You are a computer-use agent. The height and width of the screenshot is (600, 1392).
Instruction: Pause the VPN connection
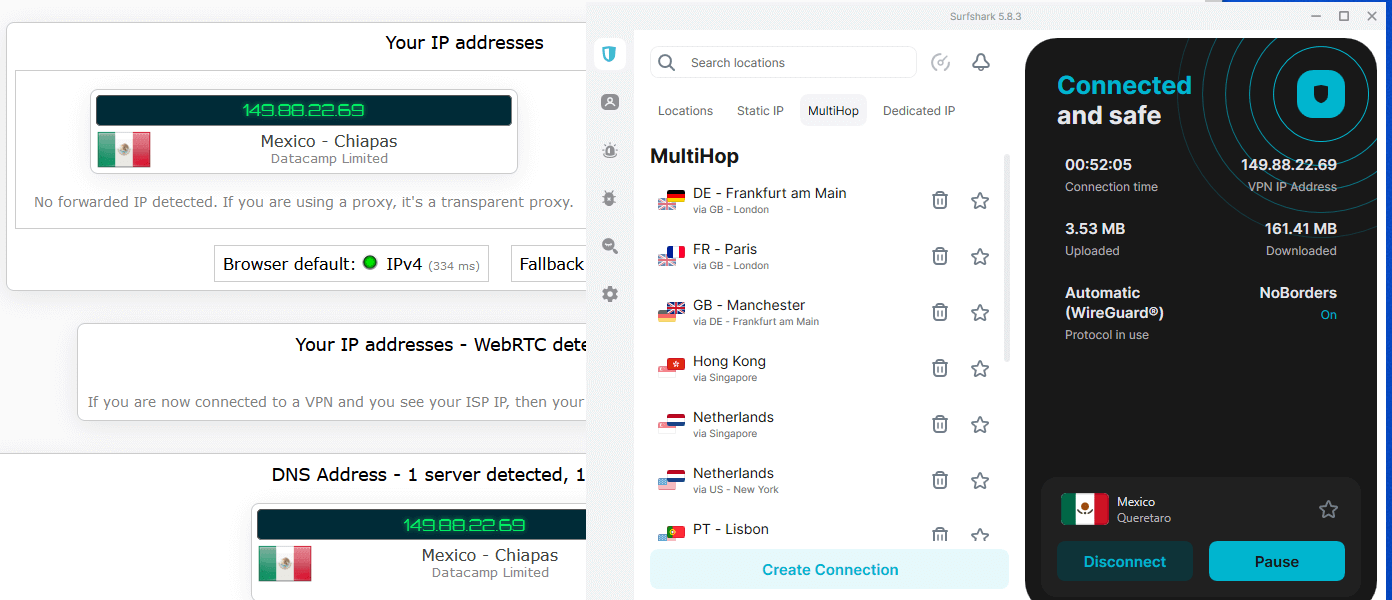coord(1277,561)
